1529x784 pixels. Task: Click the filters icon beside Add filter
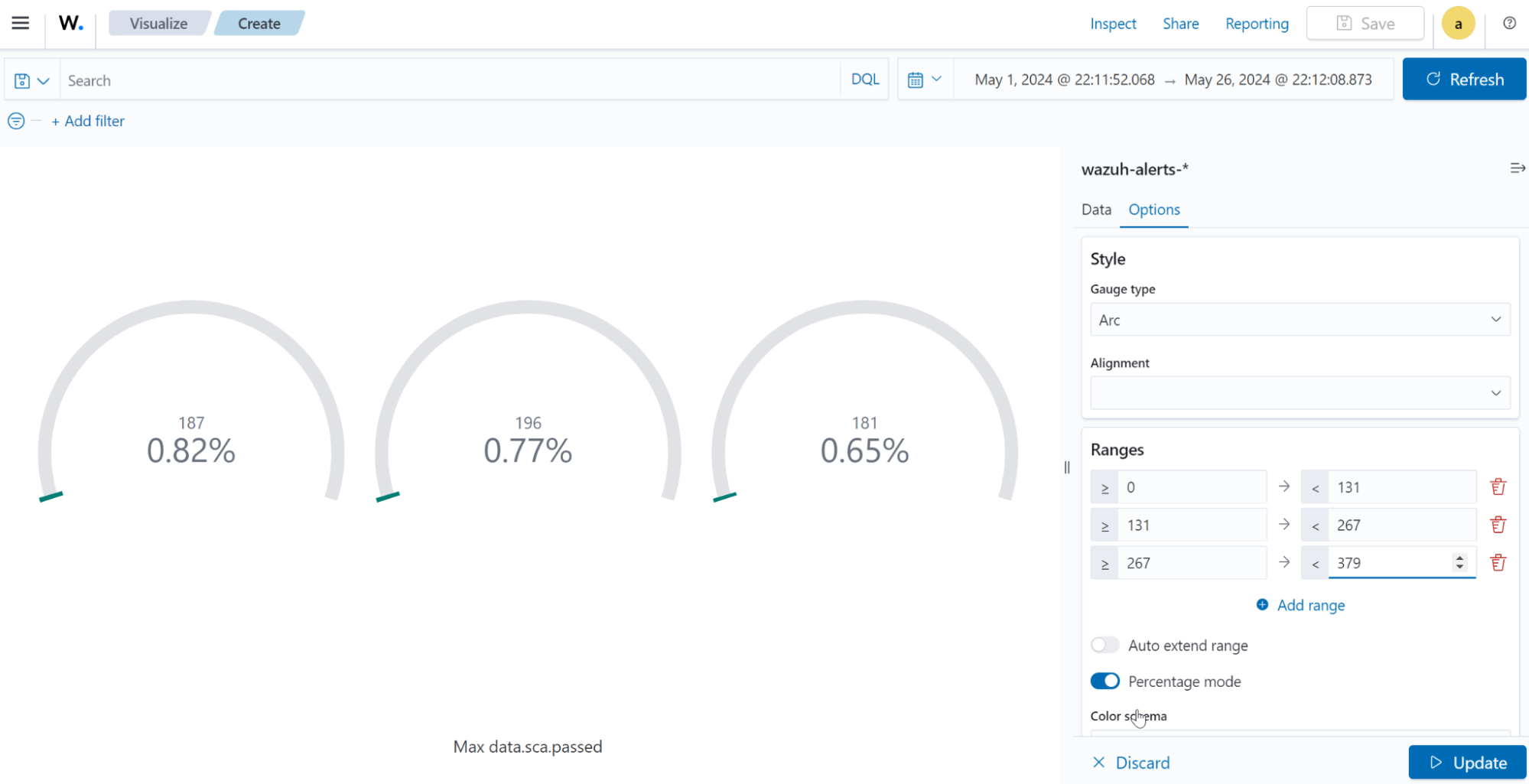click(15, 121)
